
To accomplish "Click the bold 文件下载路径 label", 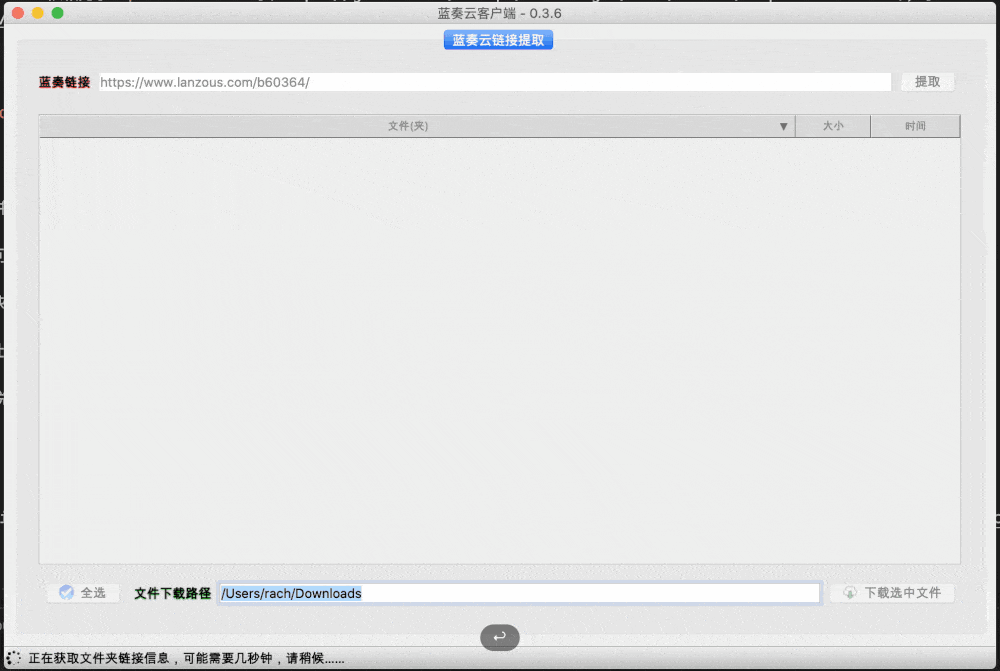I will (x=173, y=592).
